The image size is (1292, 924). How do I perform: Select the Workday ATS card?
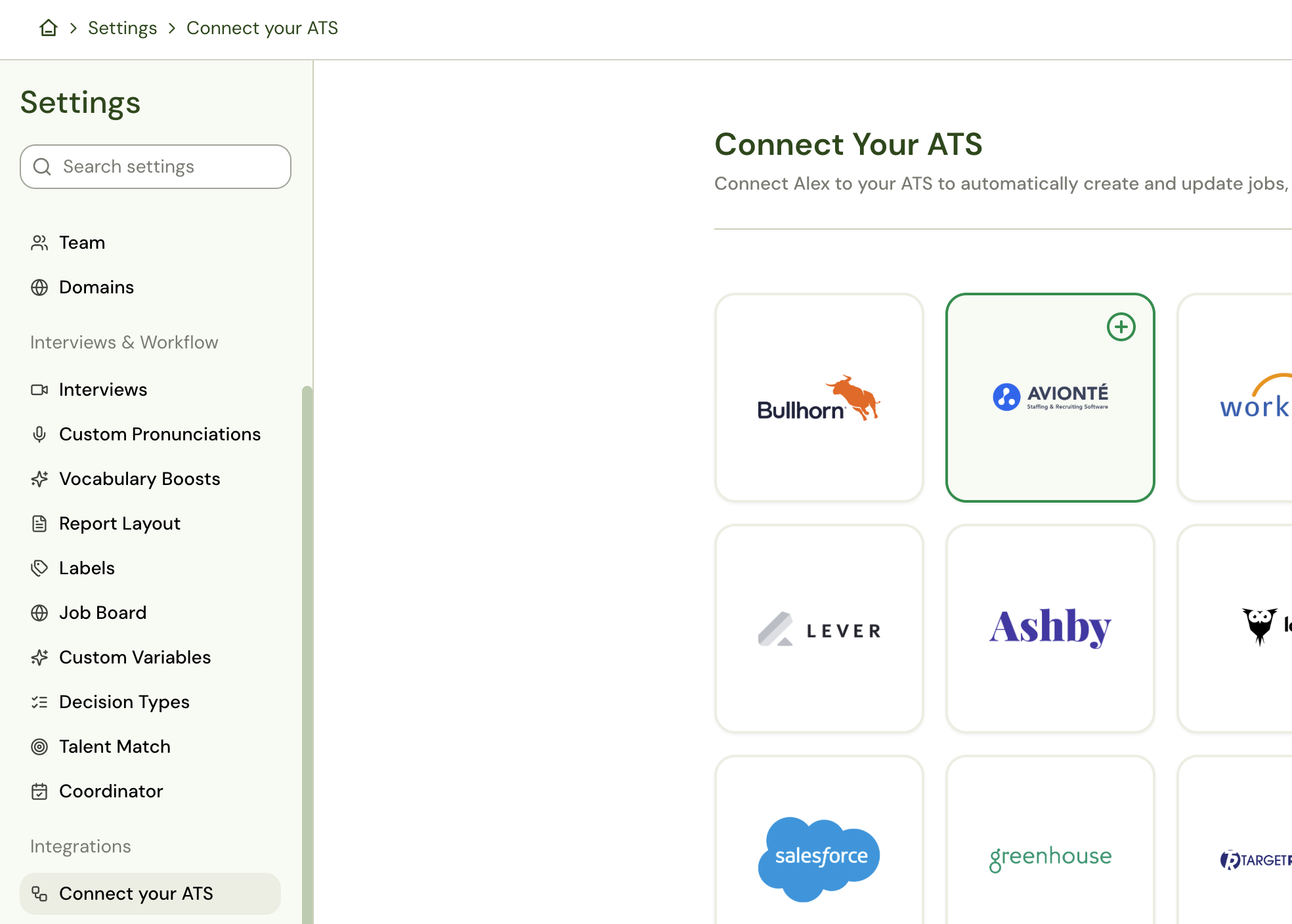pyautogui.click(x=1235, y=398)
